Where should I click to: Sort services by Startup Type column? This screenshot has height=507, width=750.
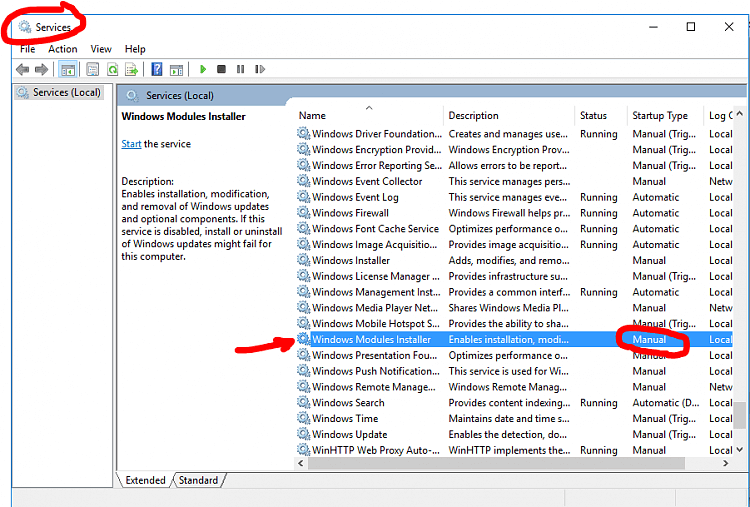click(x=659, y=116)
